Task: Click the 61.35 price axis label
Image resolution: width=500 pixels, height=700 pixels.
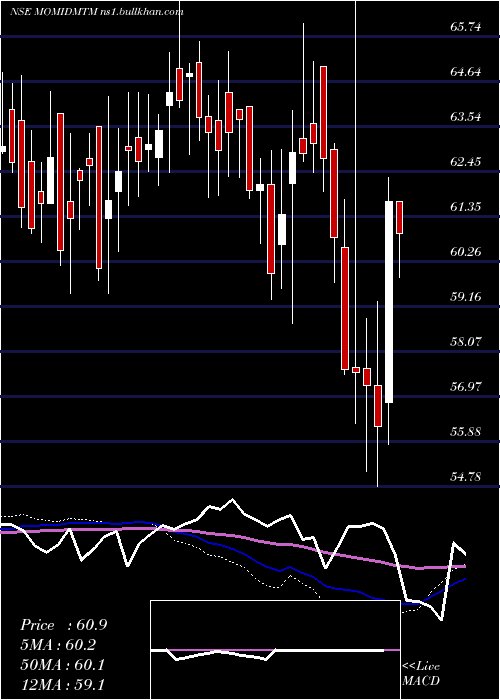Action: (466, 207)
